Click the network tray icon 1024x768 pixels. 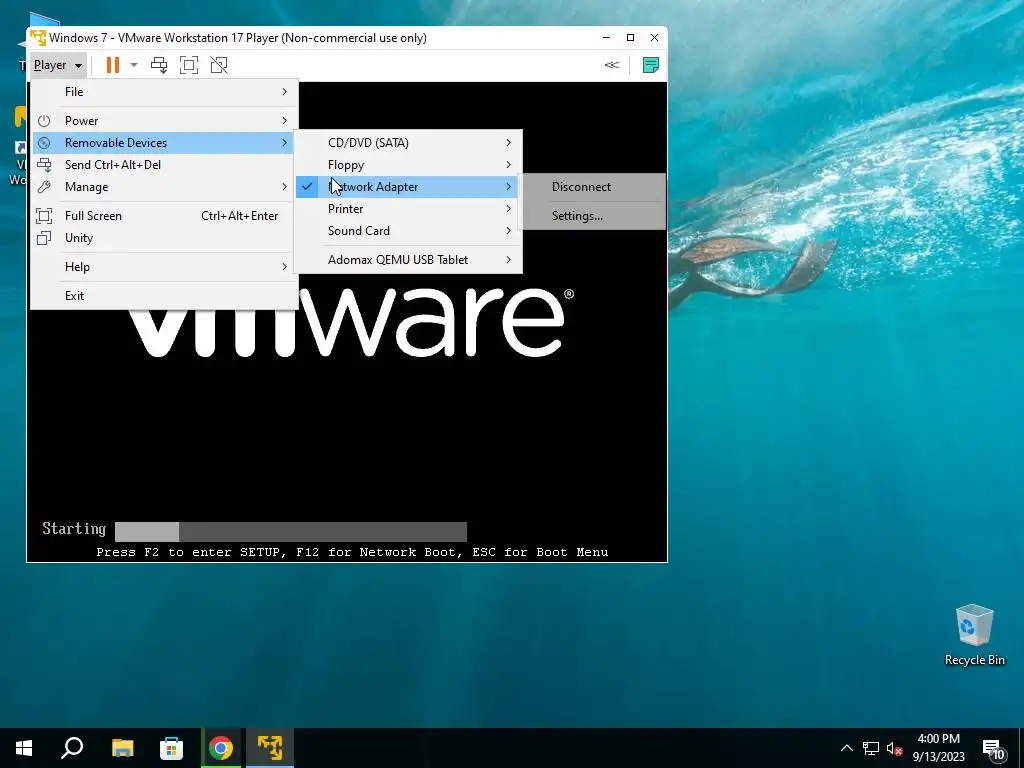pyautogui.click(x=871, y=748)
